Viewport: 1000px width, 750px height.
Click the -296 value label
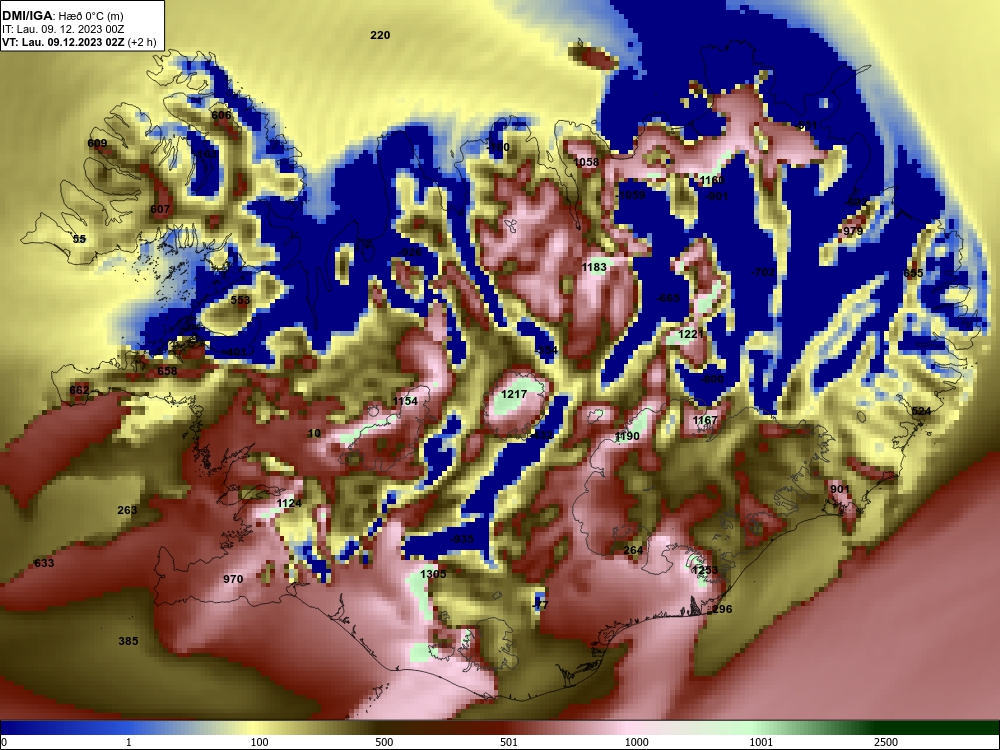point(720,610)
